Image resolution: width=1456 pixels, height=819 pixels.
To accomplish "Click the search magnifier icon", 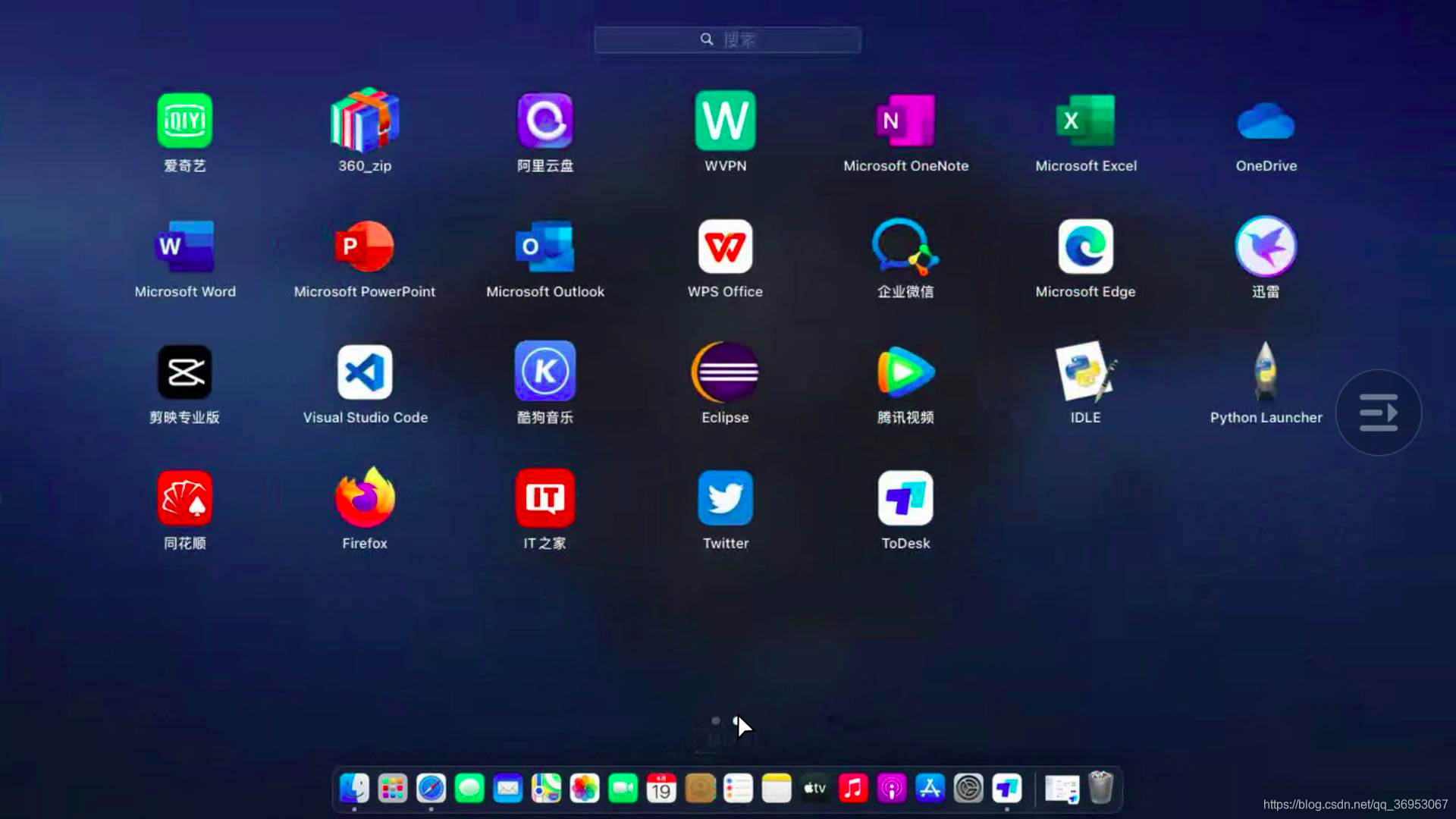I will click(x=707, y=39).
